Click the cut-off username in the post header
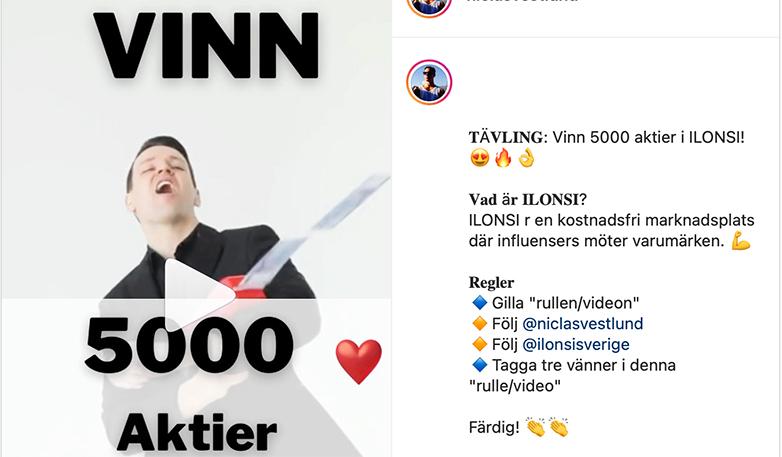 point(522,1)
